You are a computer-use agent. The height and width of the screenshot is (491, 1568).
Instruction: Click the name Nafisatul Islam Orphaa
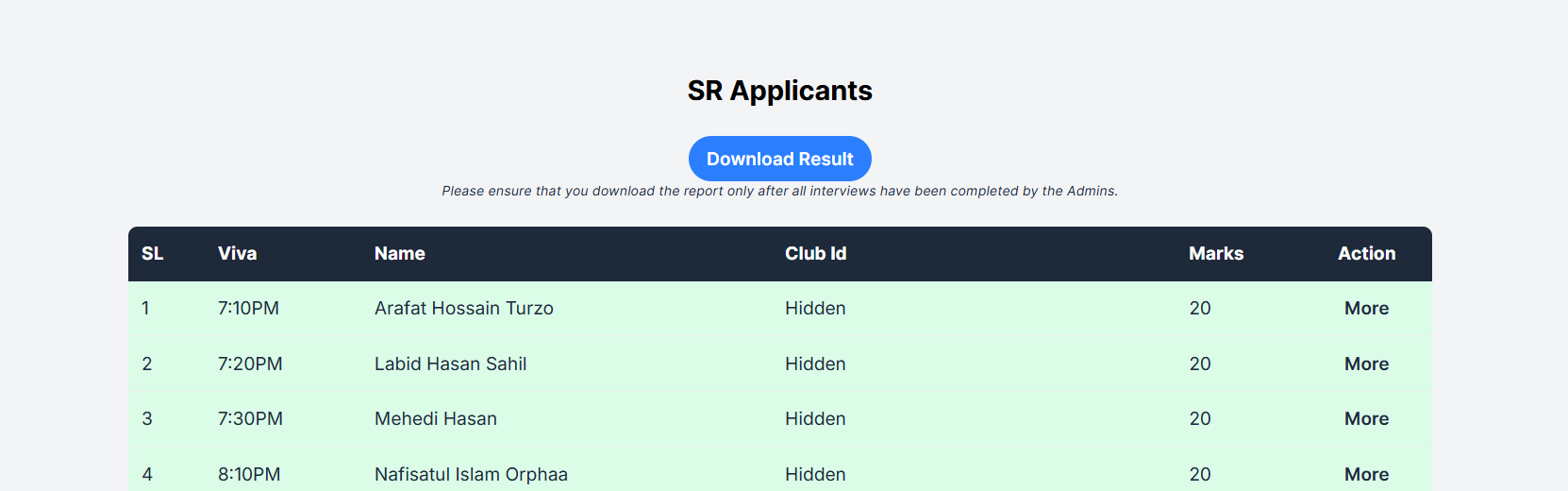point(471,475)
